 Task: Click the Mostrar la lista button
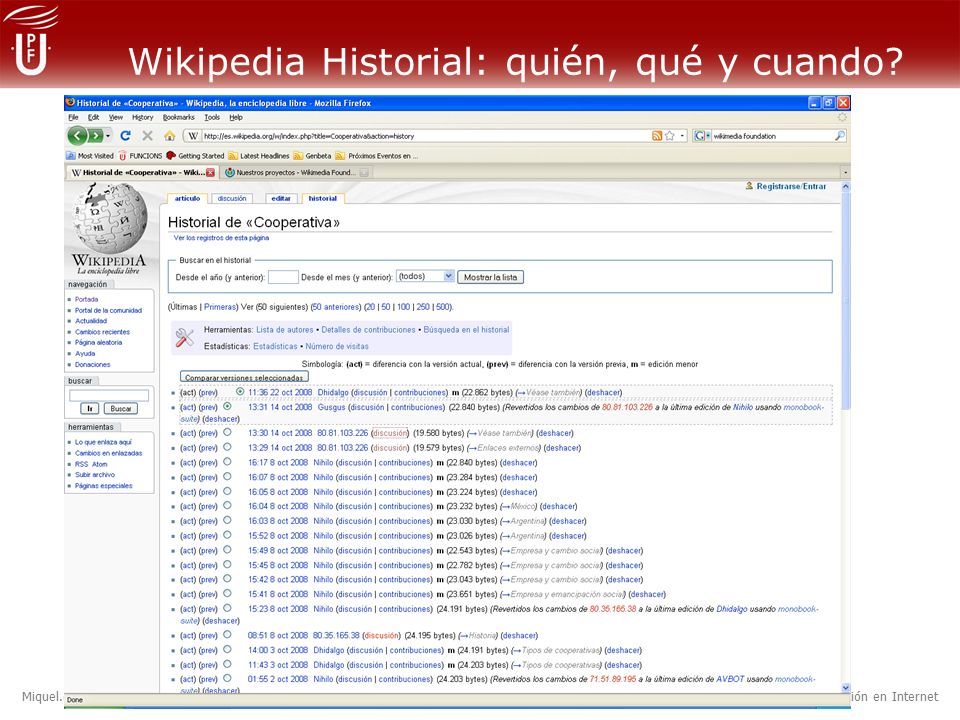tap(490, 277)
